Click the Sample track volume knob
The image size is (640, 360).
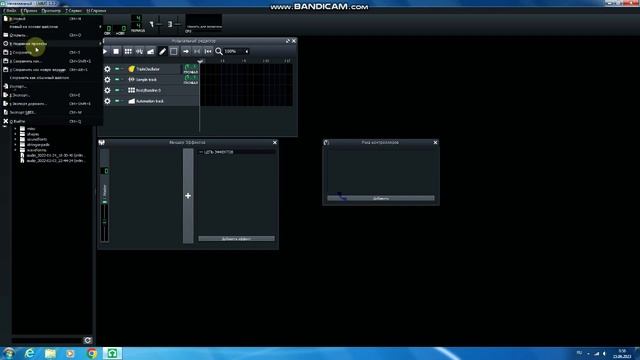(x=187, y=78)
